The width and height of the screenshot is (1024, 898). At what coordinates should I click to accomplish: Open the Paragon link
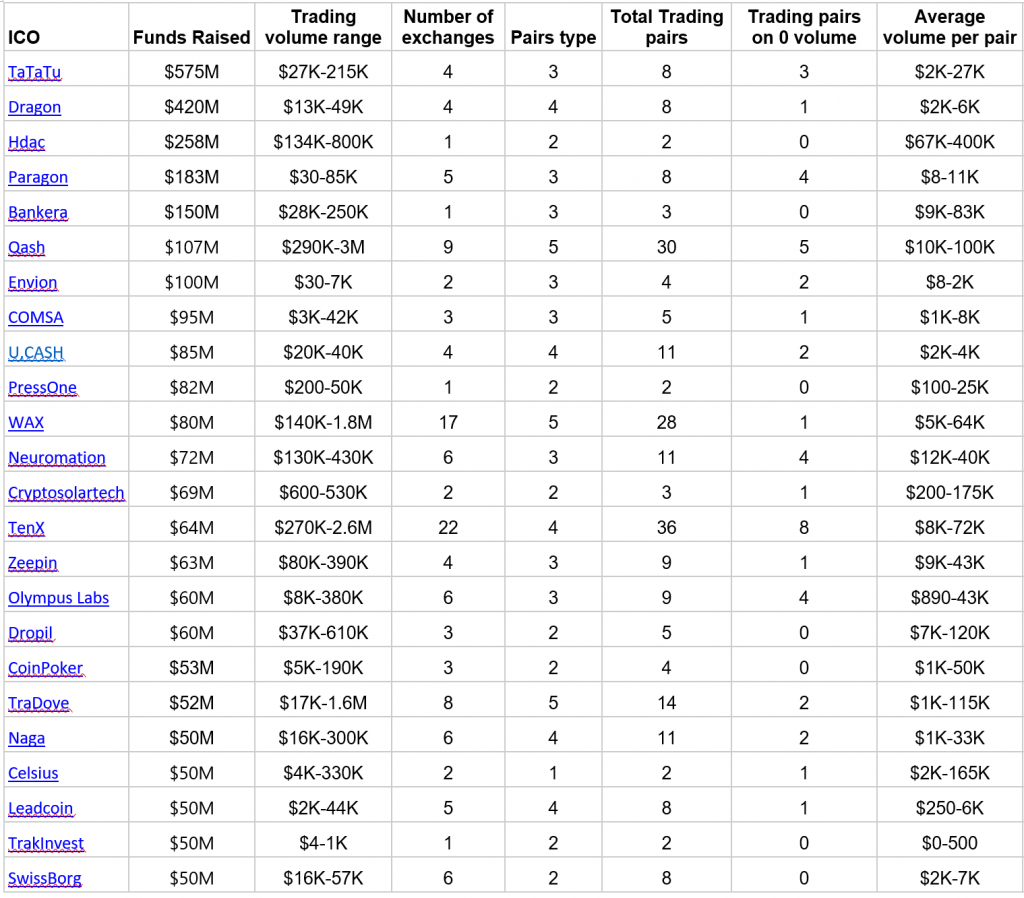pos(38,177)
